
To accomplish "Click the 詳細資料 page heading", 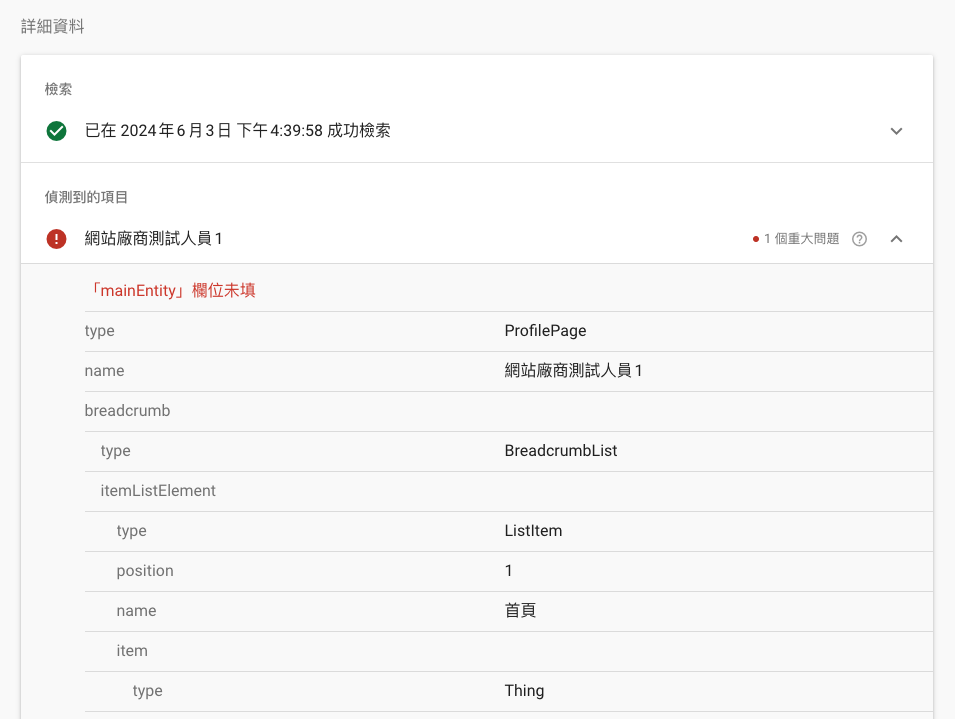I will click(51, 26).
